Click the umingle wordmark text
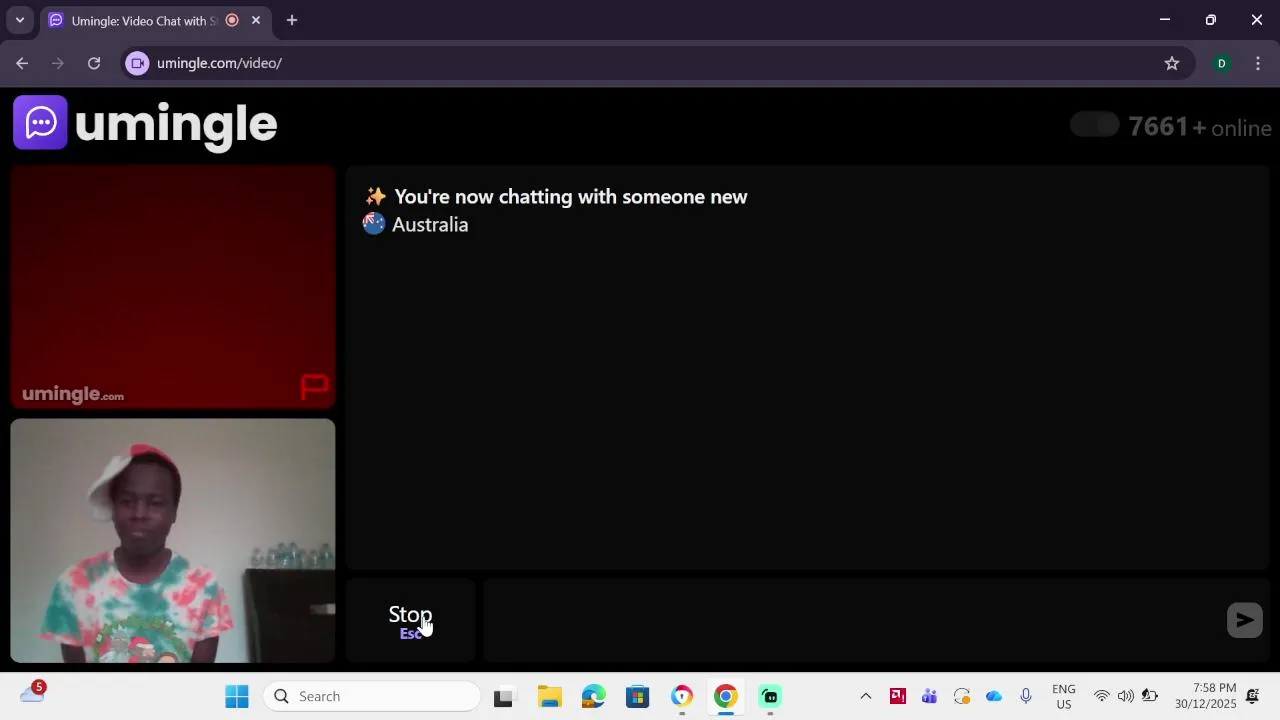 [x=176, y=124]
